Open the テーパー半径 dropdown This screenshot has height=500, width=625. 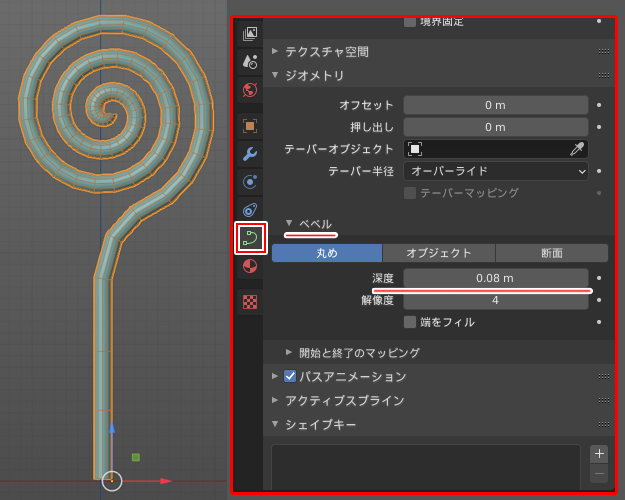495,171
